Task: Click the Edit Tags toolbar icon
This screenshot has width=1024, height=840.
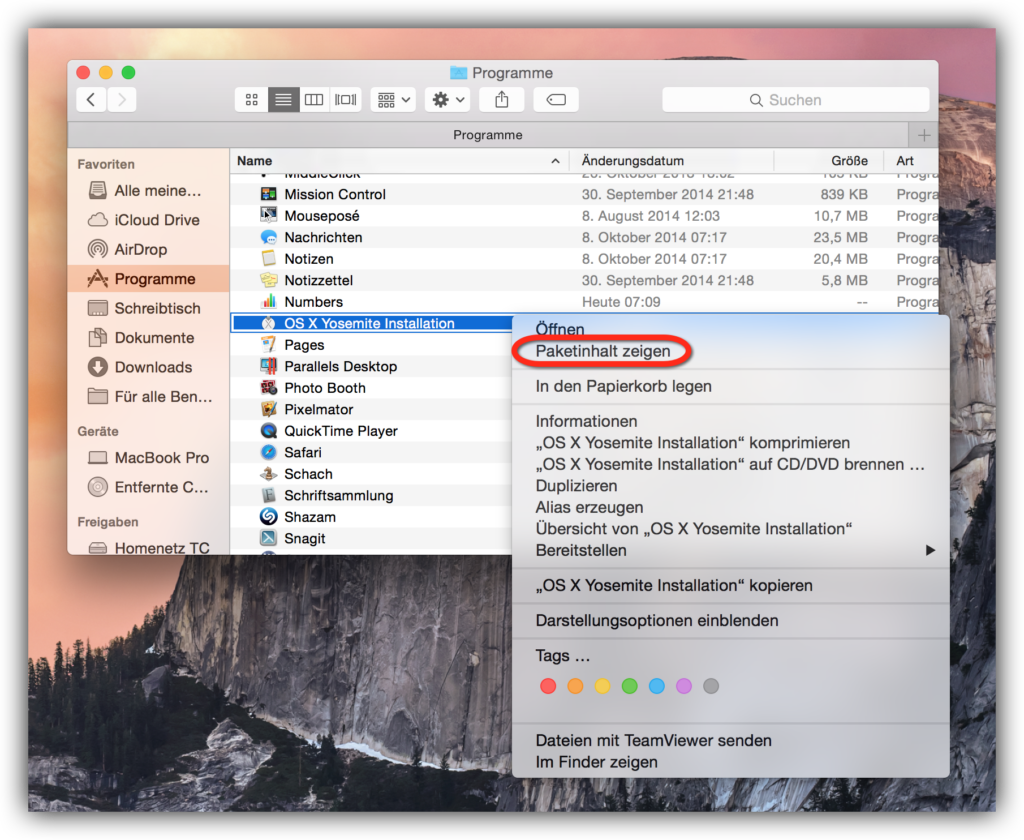Action: coord(556,100)
